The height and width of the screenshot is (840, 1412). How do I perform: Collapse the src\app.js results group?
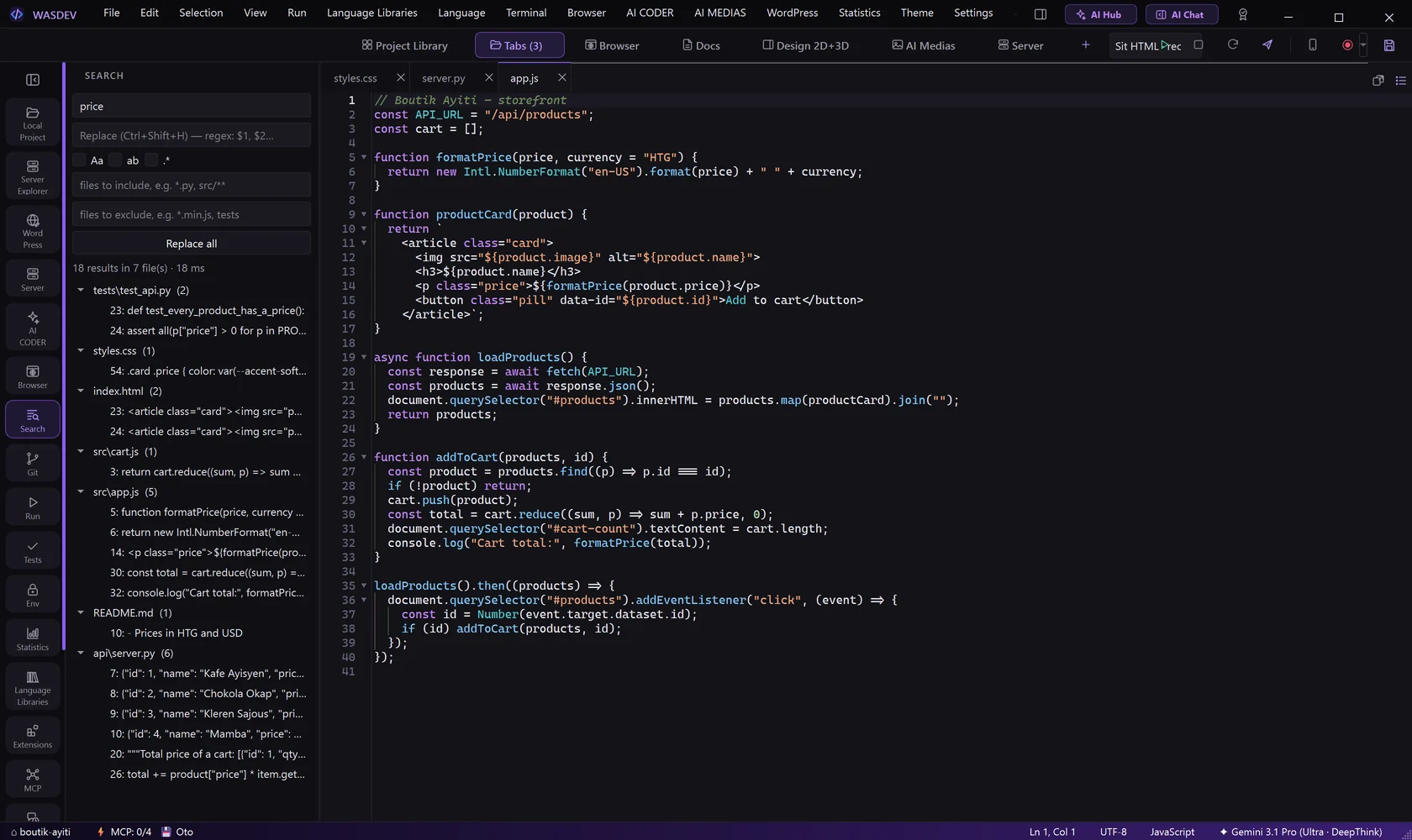tap(81, 491)
